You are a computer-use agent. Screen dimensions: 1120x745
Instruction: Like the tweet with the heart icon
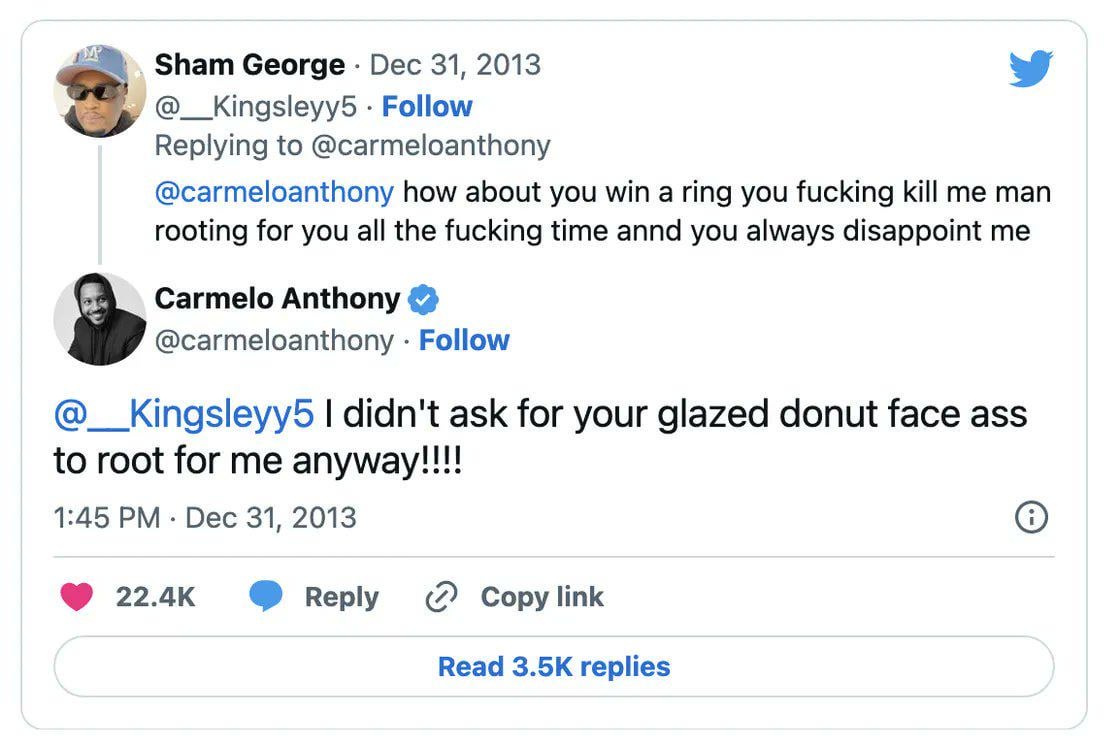77,597
